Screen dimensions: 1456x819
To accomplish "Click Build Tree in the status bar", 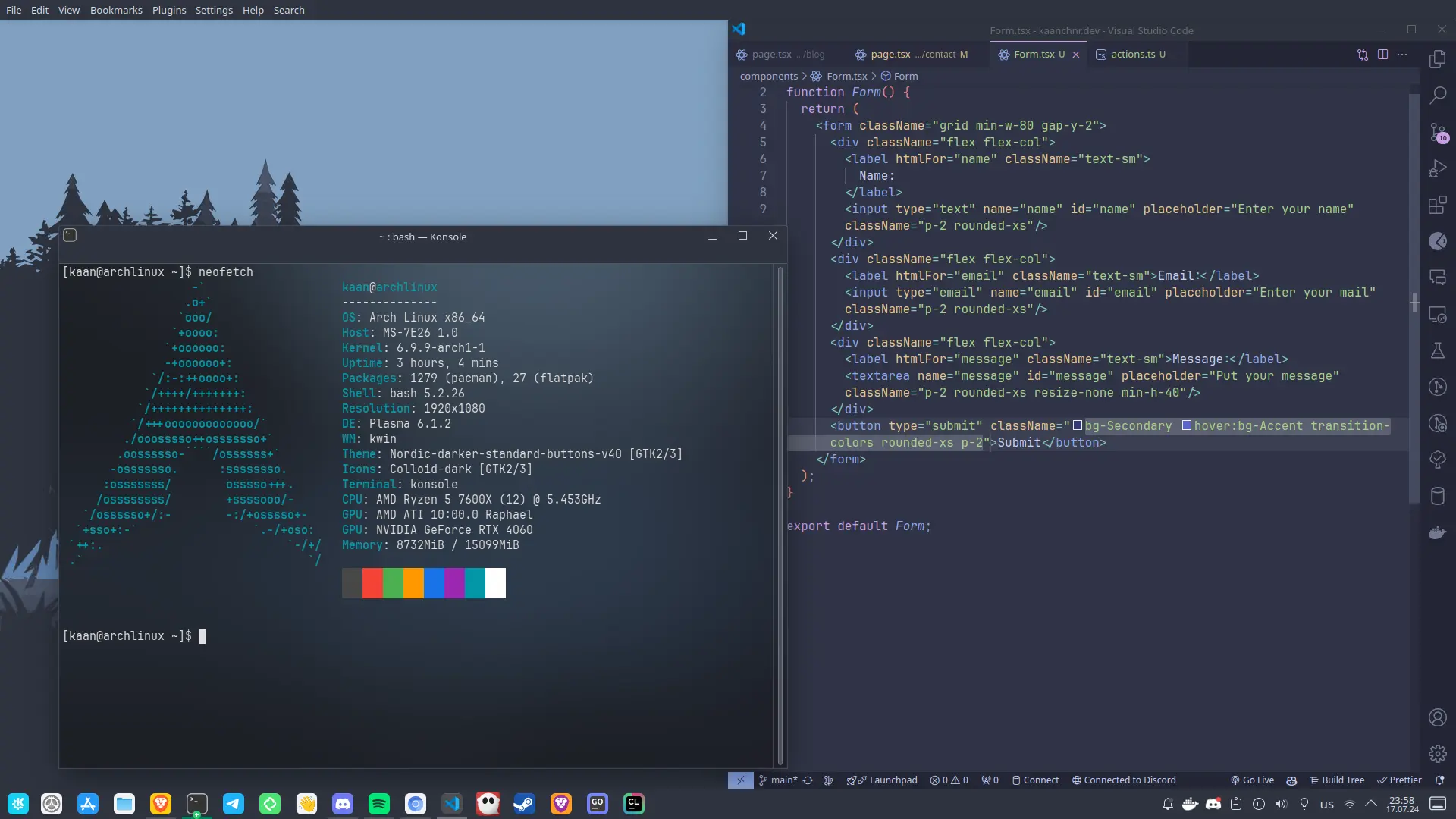I will (x=1336, y=780).
